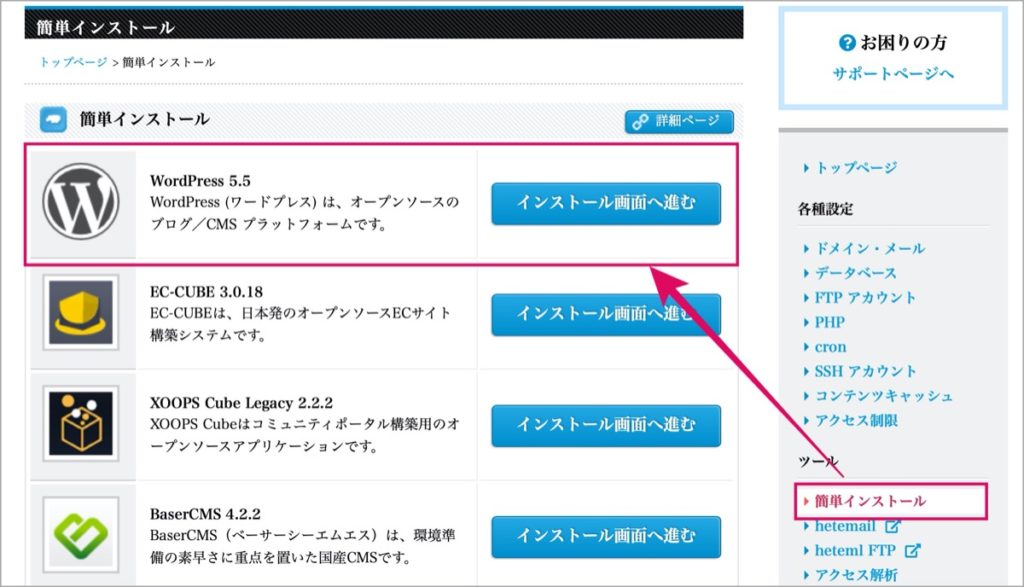Open FTP アカウント settings
This screenshot has width=1024, height=587.
pos(865,298)
